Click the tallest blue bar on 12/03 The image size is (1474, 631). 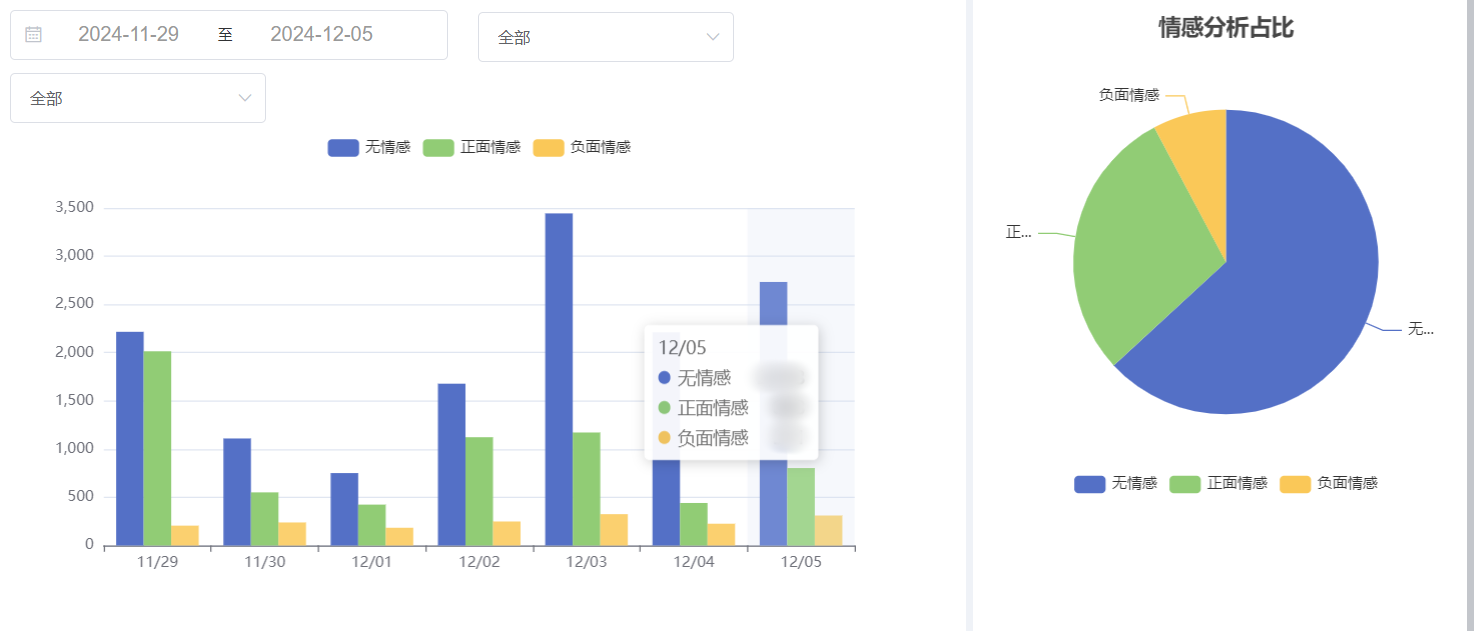click(558, 380)
